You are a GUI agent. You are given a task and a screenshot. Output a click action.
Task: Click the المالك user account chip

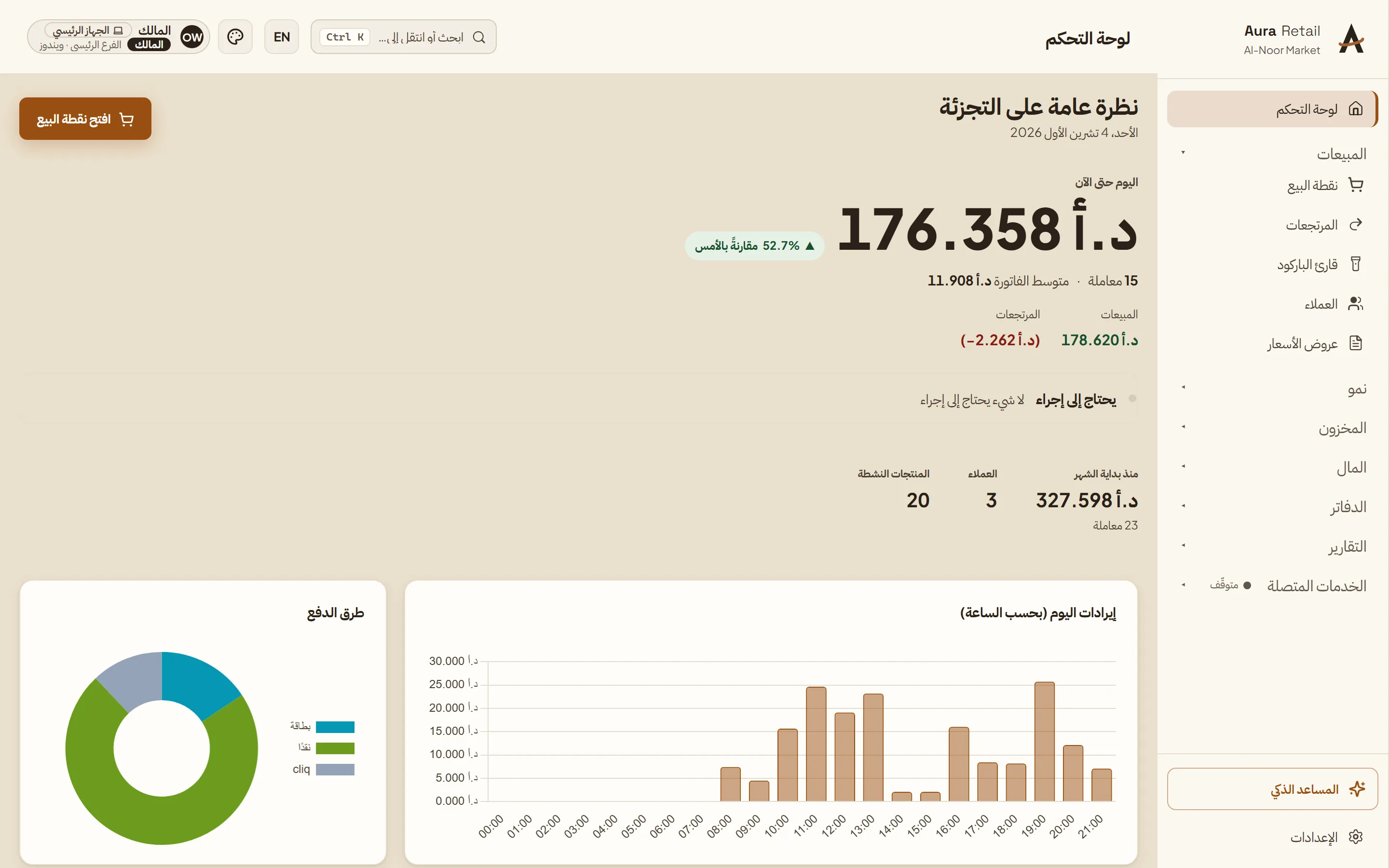tap(118, 37)
